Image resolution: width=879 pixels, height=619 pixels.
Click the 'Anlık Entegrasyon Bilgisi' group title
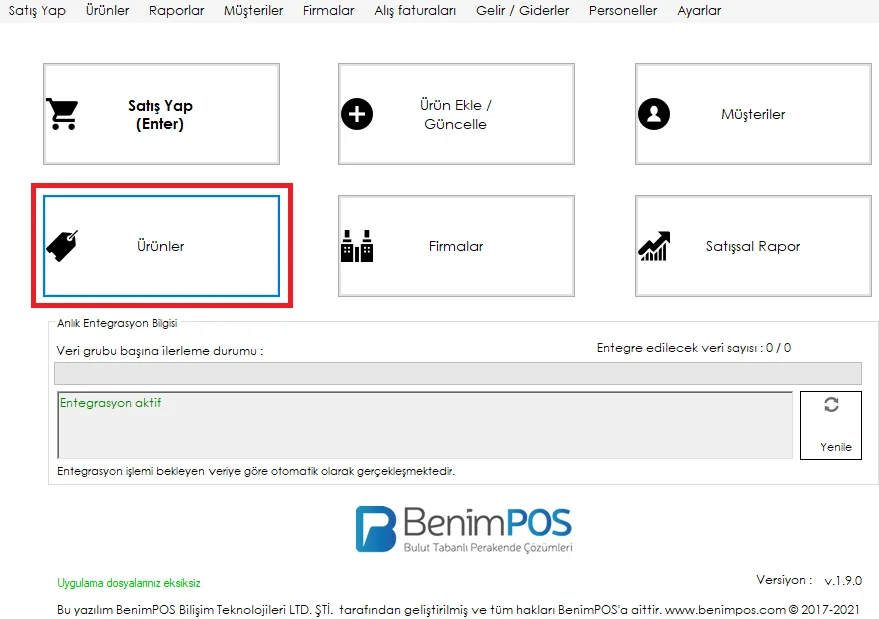(117, 324)
